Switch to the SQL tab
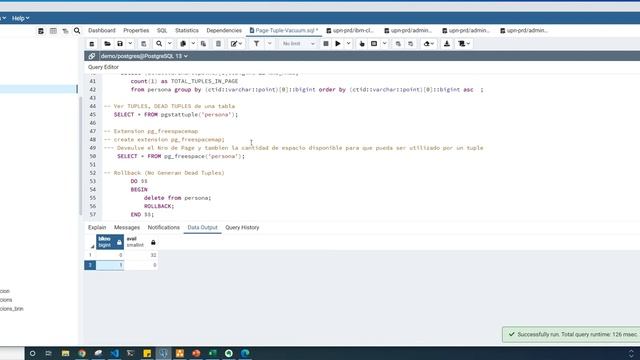This screenshot has width=640, height=360. [x=162, y=31]
